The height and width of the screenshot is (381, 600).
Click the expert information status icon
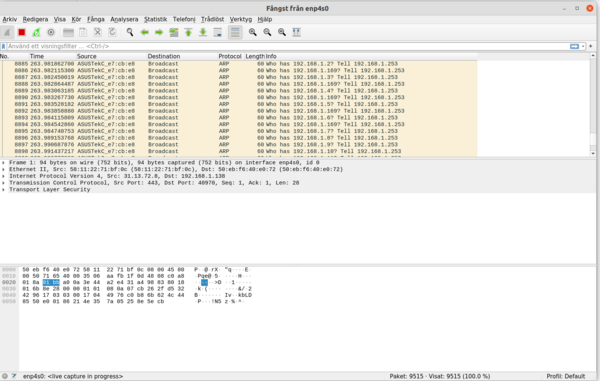pyautogui.click(x=5, y=376)
